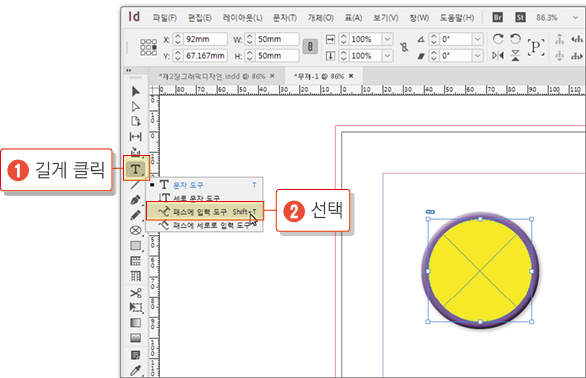Click the W width stepper arrows

tap(249, 39)
